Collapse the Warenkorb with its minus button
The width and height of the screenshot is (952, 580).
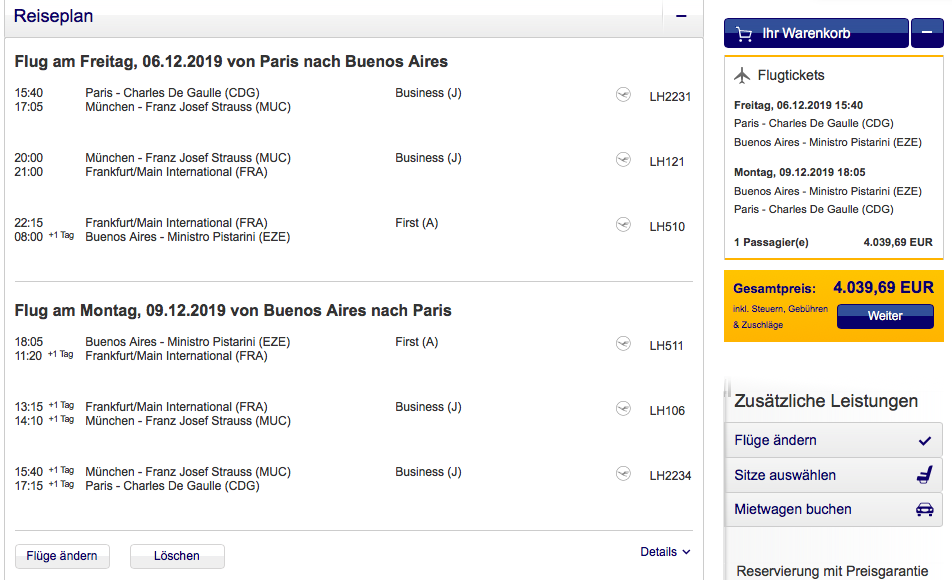coord(926,34)
